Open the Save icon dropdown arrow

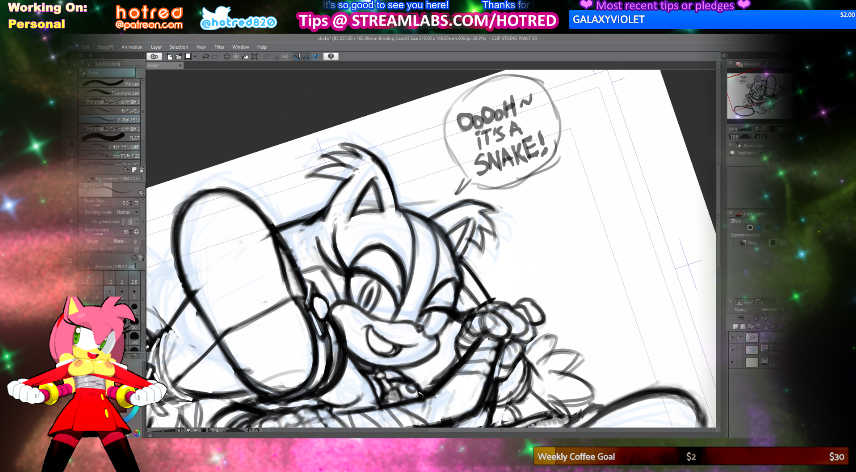[x=195, y=57]
